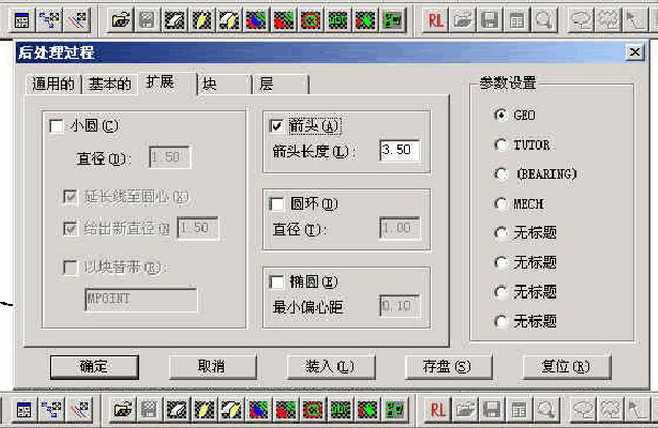Open the 扩展 tab
Viewport: 658px width, 428px height.
click(x=167, y=83)
